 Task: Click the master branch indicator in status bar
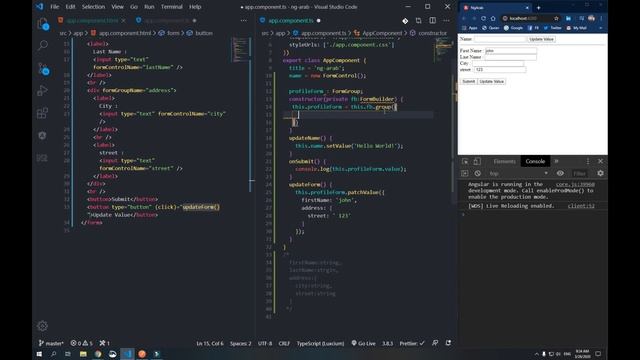tap(51, 344)
